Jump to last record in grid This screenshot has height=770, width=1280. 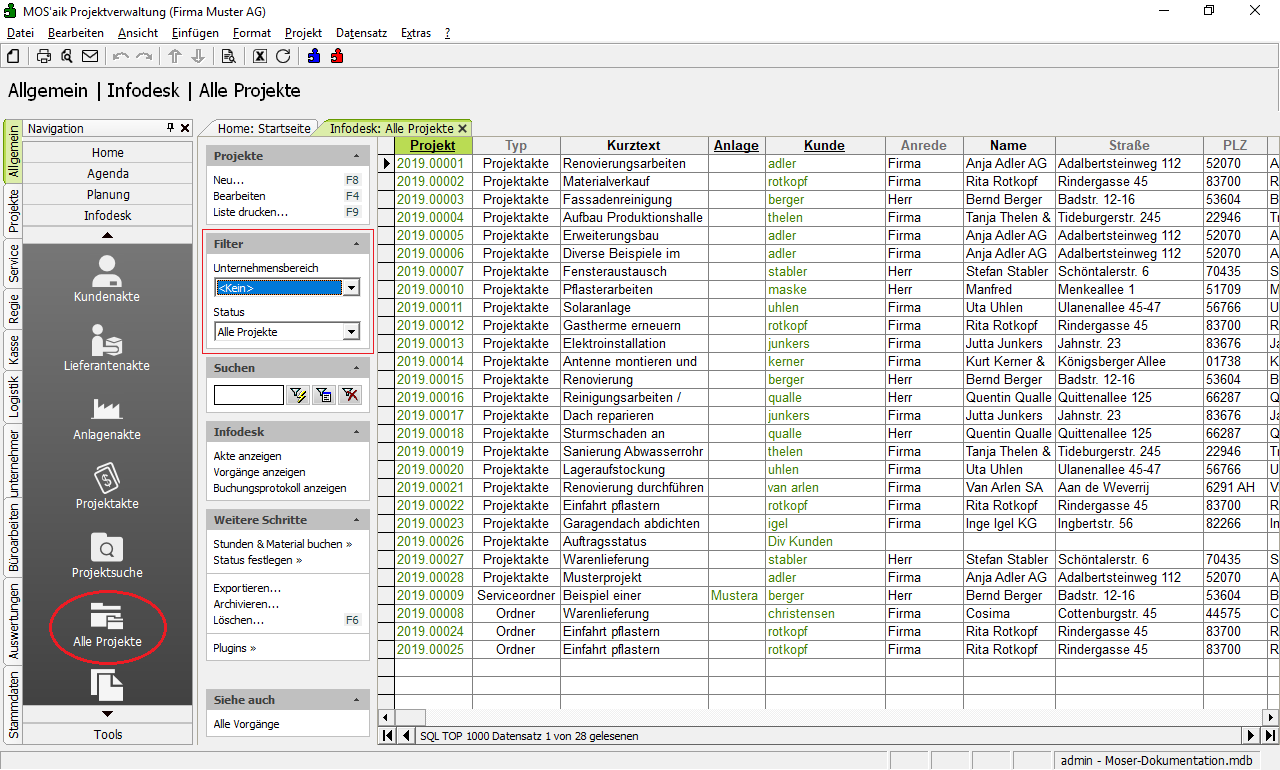(1270, 735)
